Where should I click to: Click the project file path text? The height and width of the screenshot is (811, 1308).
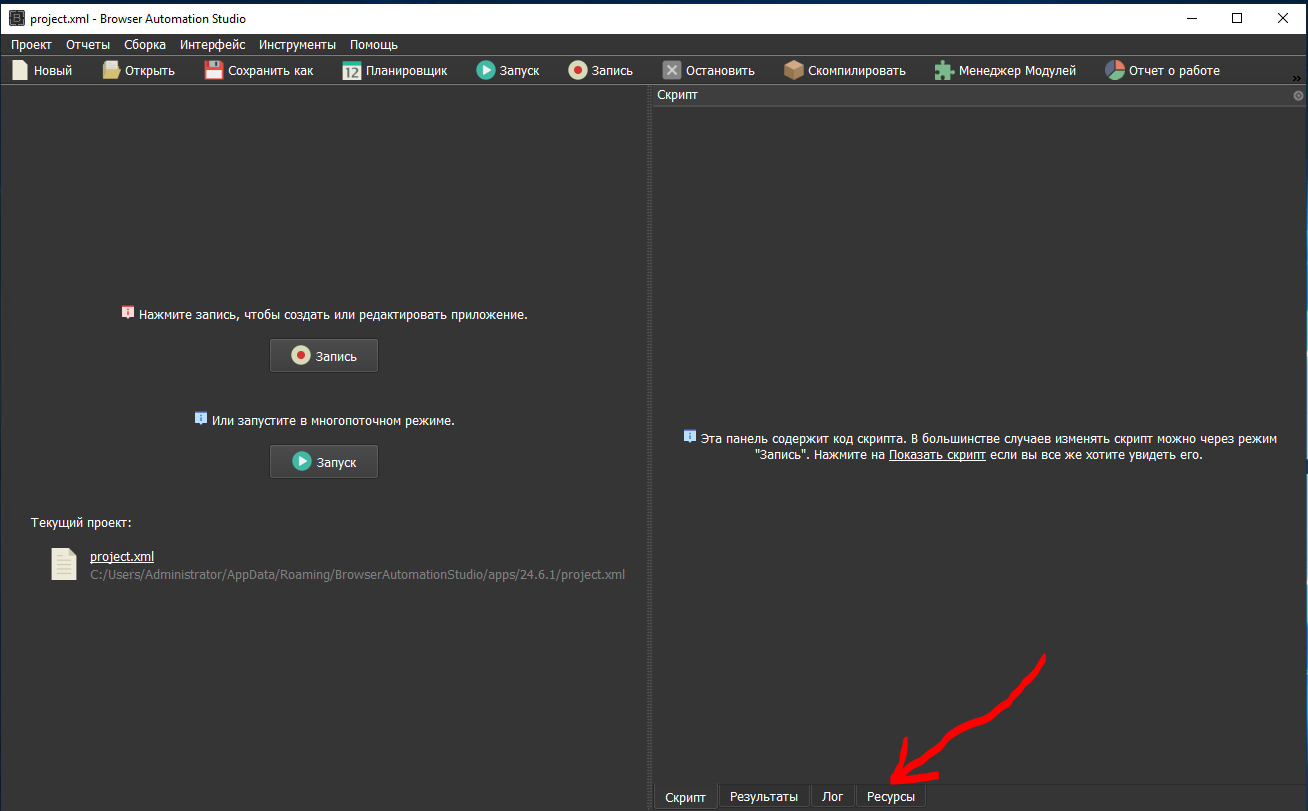[x=357, y=575]
